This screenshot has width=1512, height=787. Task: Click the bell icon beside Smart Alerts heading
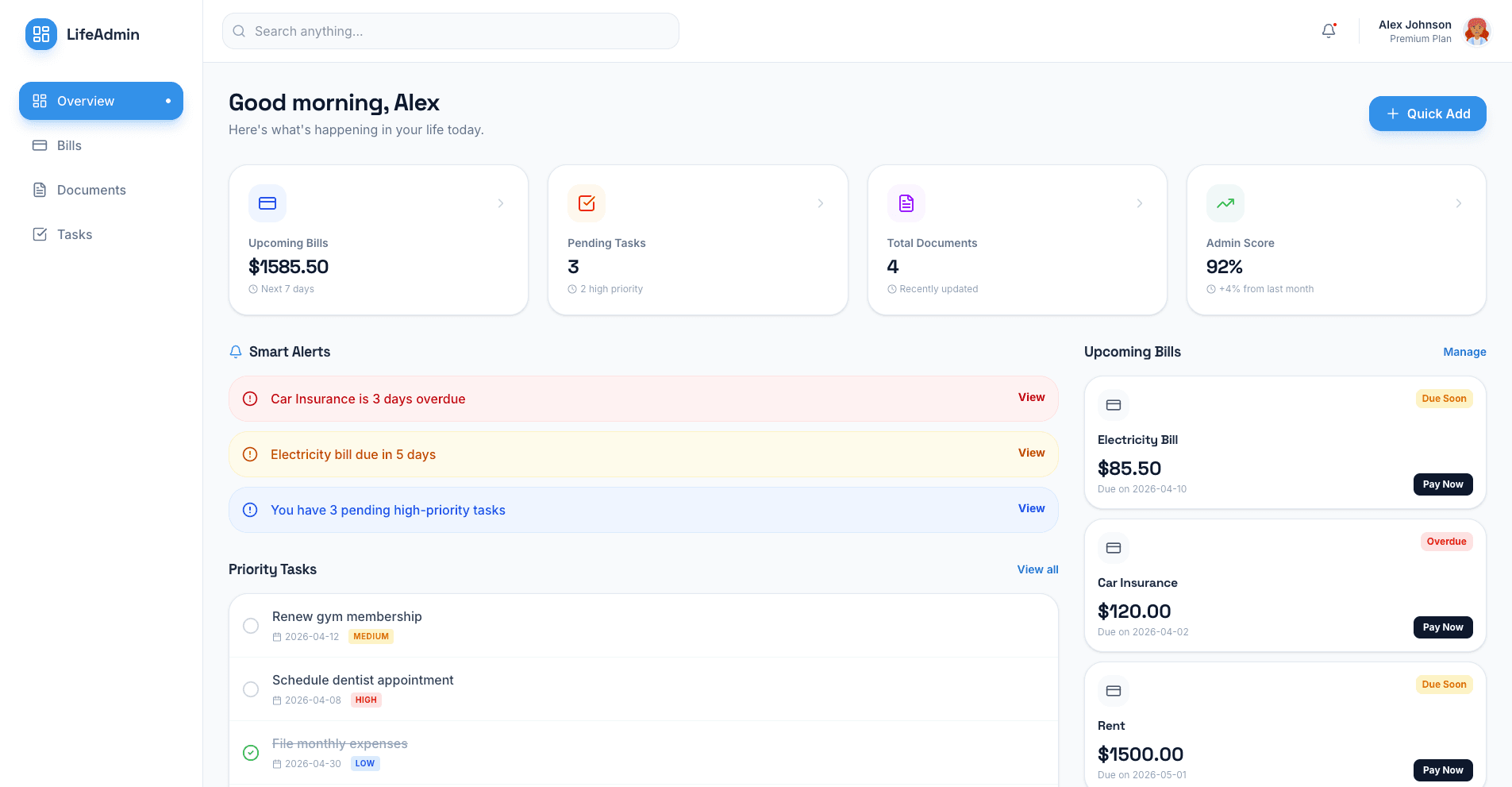tap(236, 352)
